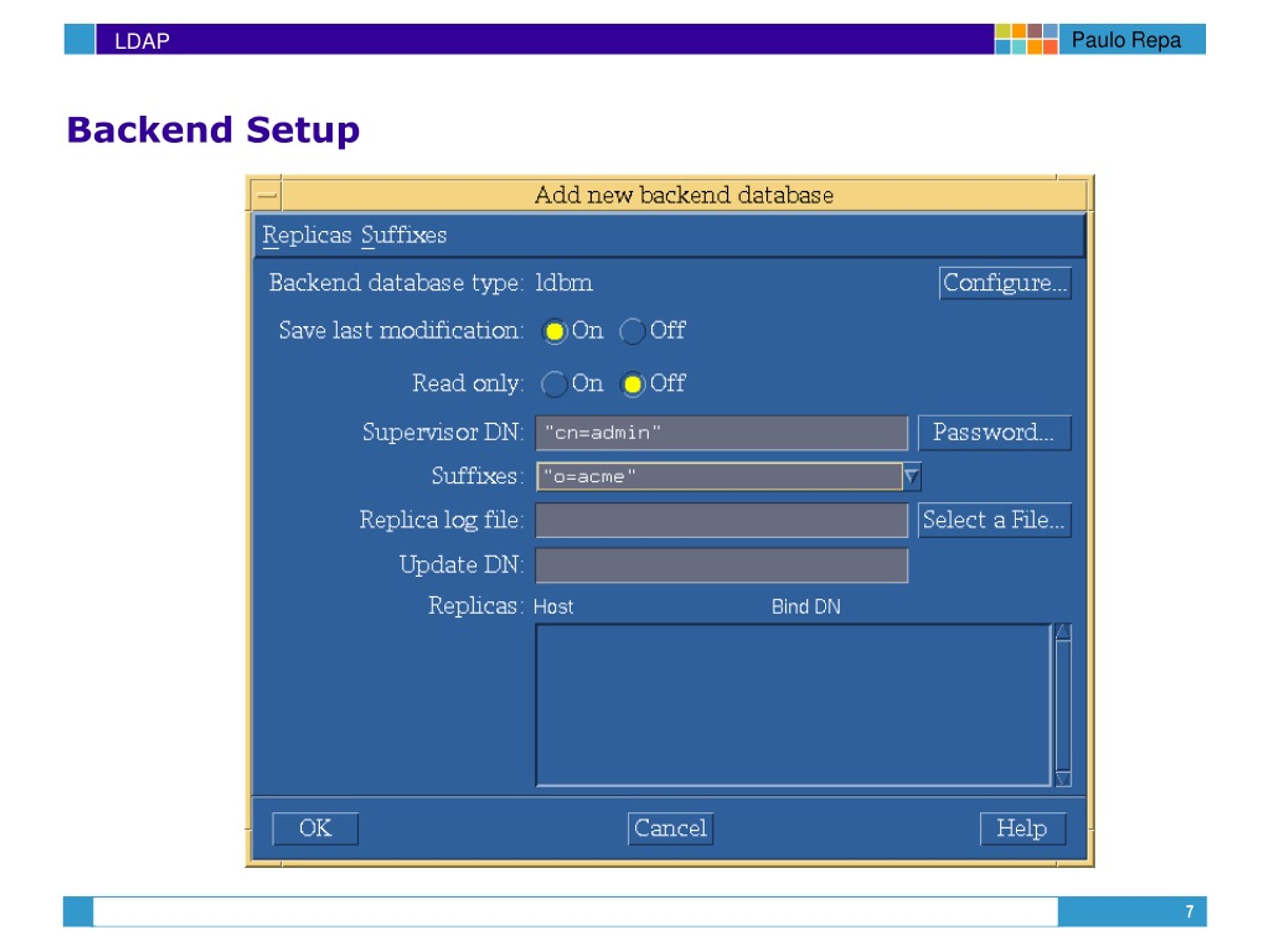Open the Password... dialog button

coord(994,432)
